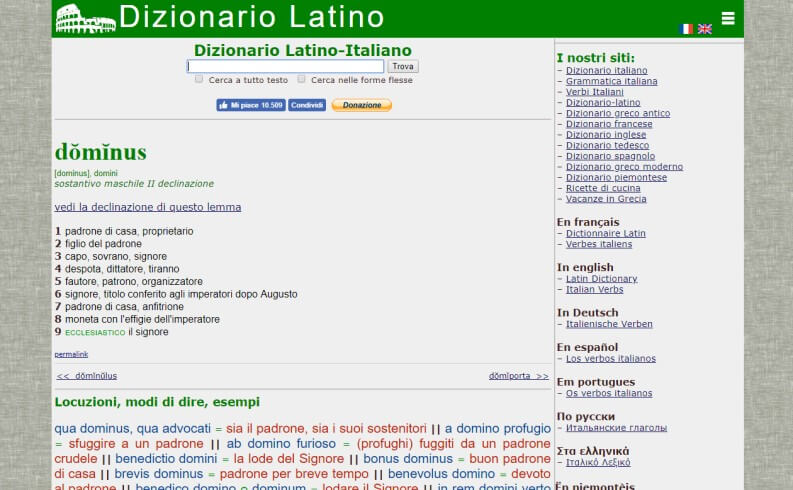The image size is (793, 490).
Task: Go to next entry dŏmĭporta
Action: (519, 376)
